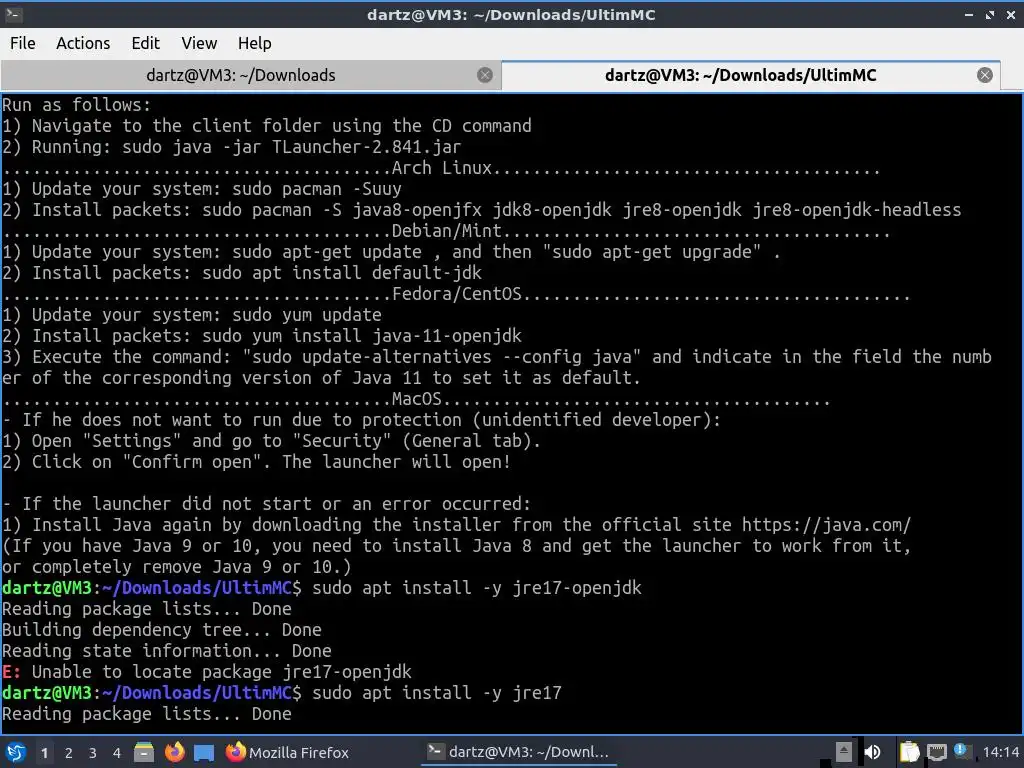1024x768 pixels.
Task: Click 'Click on "Confirm open"' instruction line
Action: click(x=255, y=462)
